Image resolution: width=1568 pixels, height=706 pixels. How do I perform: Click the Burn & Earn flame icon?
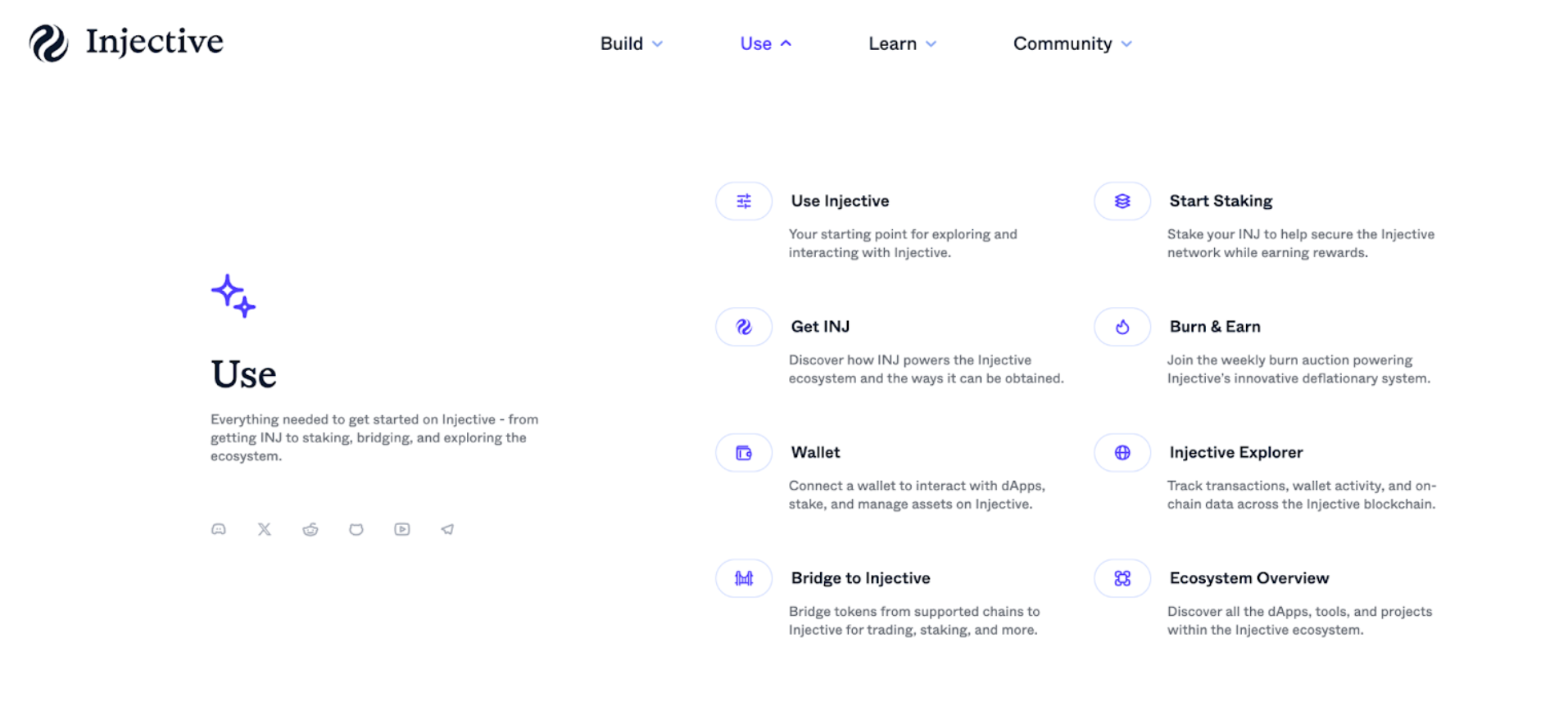(x=1122, y=326)
